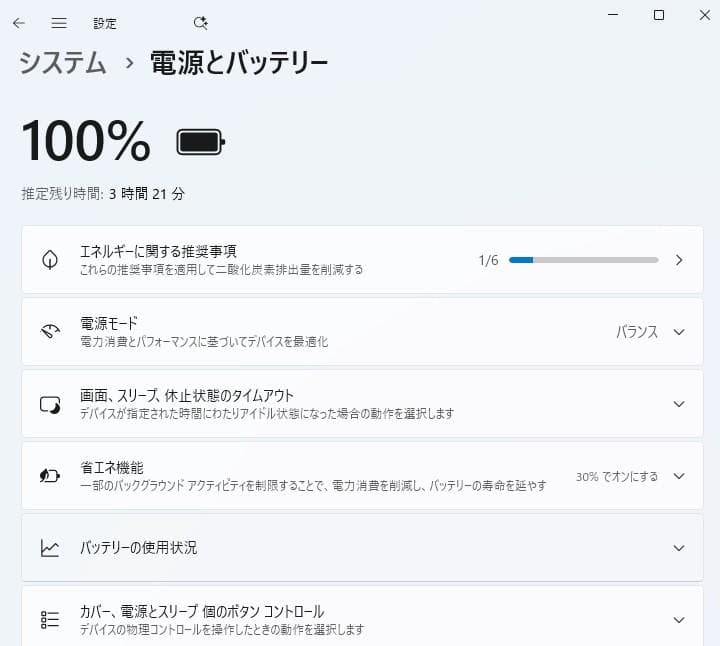Viewport: 720px width, 646px height.
Task: Click the battery usage chart icon
Action: click(50, 548)
